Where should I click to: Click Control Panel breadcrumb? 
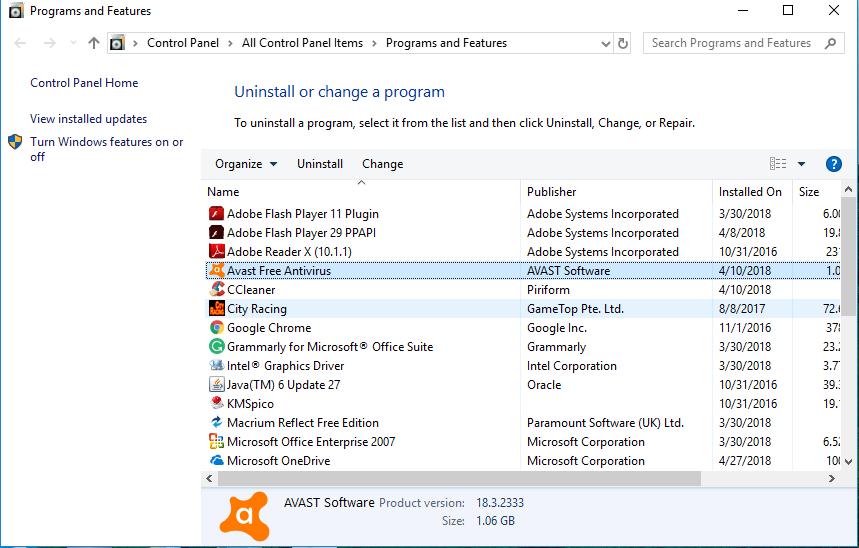pyautogui.click(x=183, y=43)
